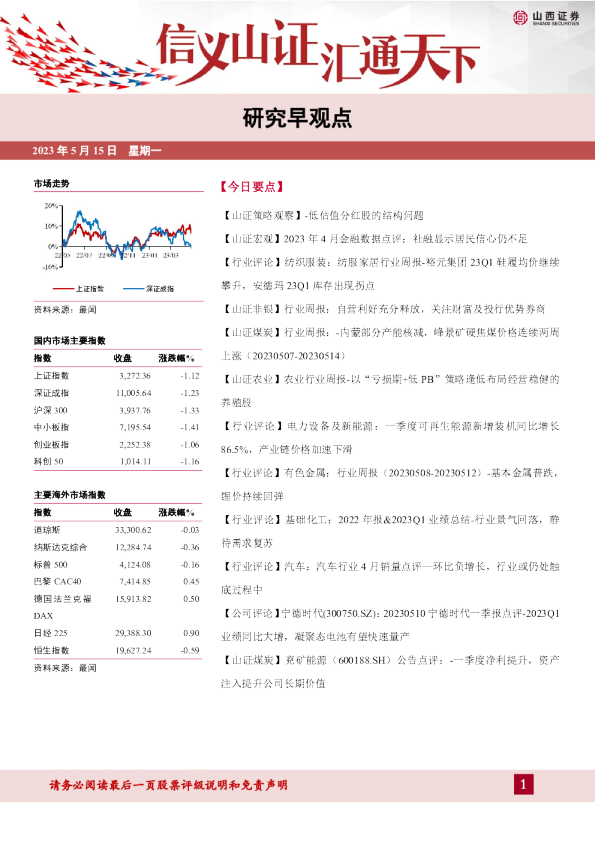Select the 沪深300 row in index table
This screenshot has width=595, height=842.
(x=117, y=410)
